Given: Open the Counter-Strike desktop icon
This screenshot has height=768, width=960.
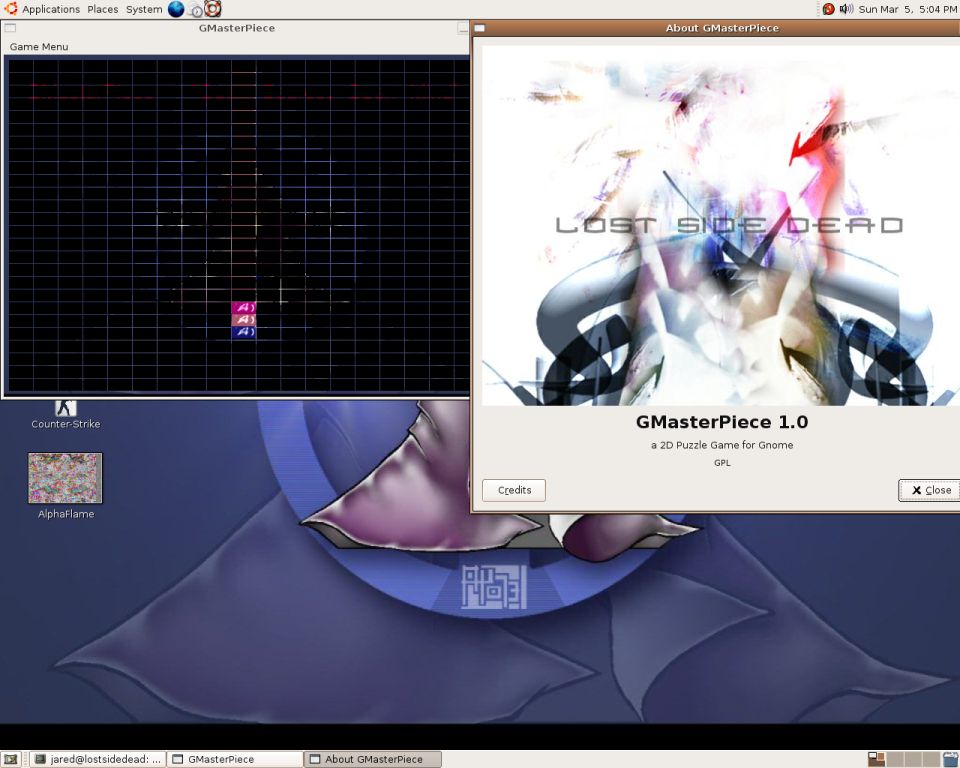Looking at the screenshot, I should [x=66, y=415].
